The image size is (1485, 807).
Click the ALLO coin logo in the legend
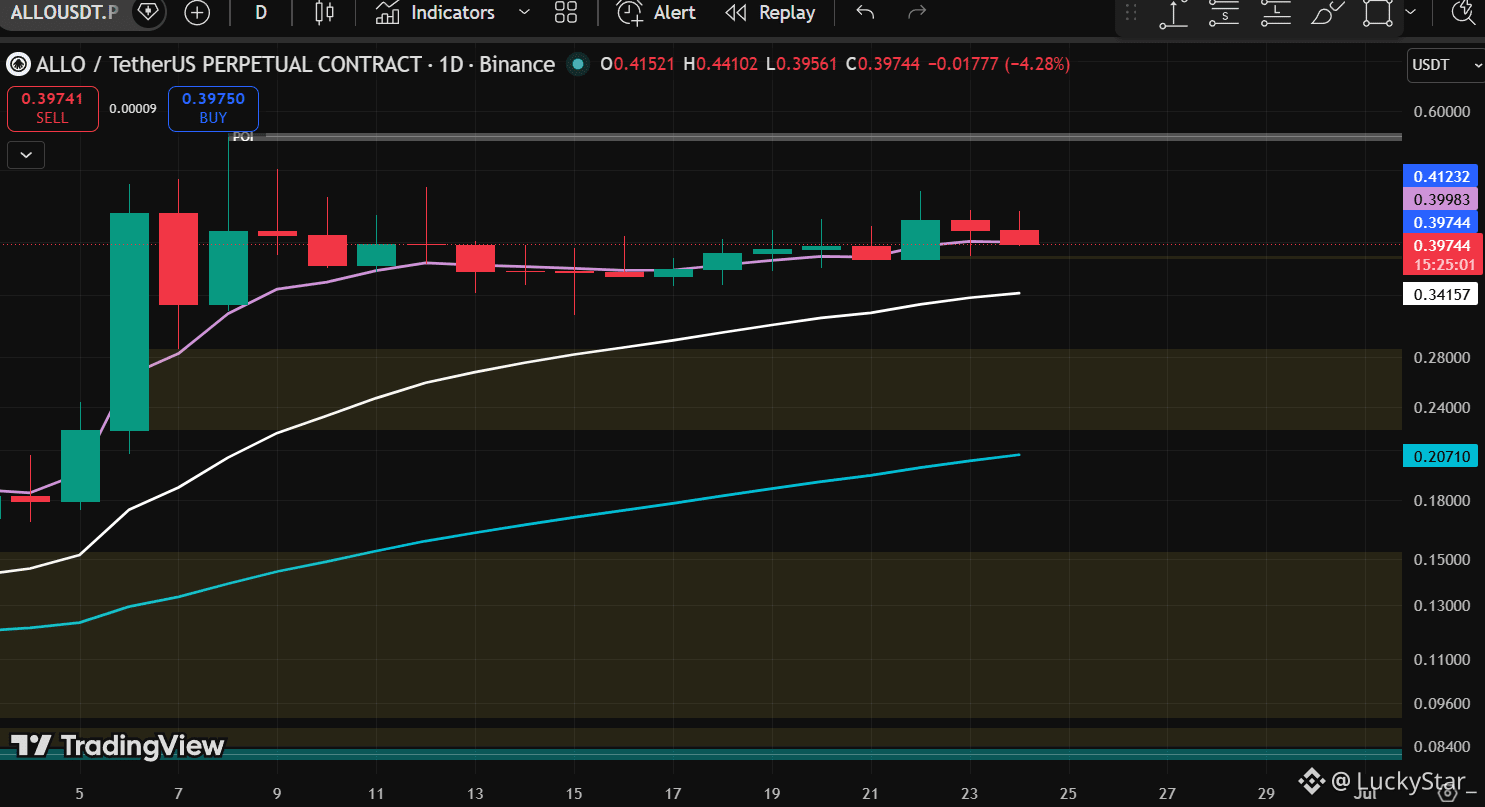click(18, 65)
